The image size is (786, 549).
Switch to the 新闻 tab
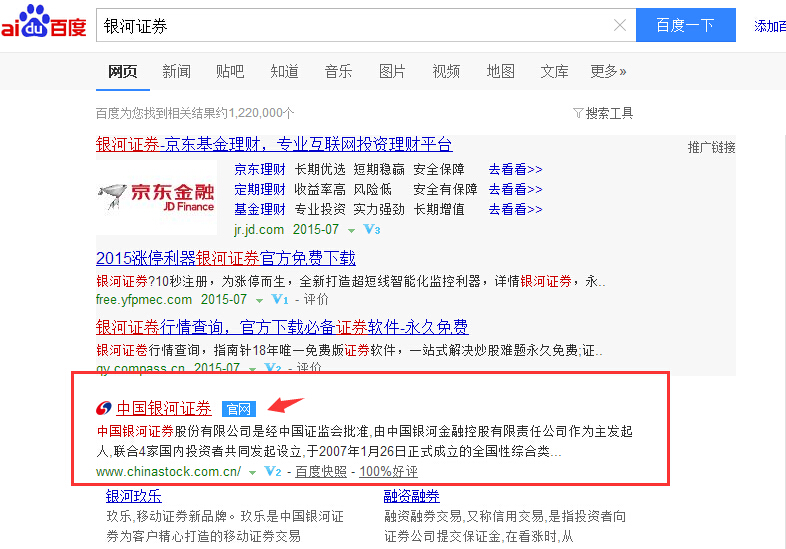[177, 71]
